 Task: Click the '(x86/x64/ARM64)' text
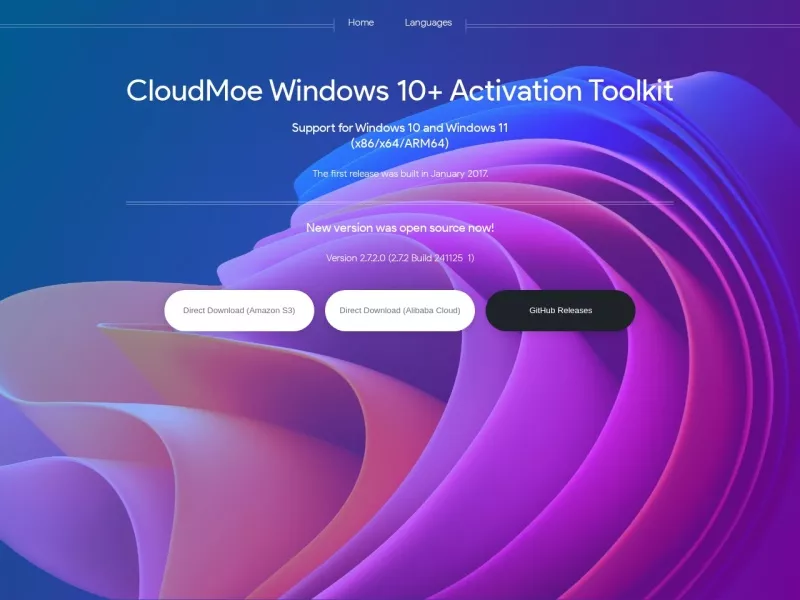(x=400, y=143)
